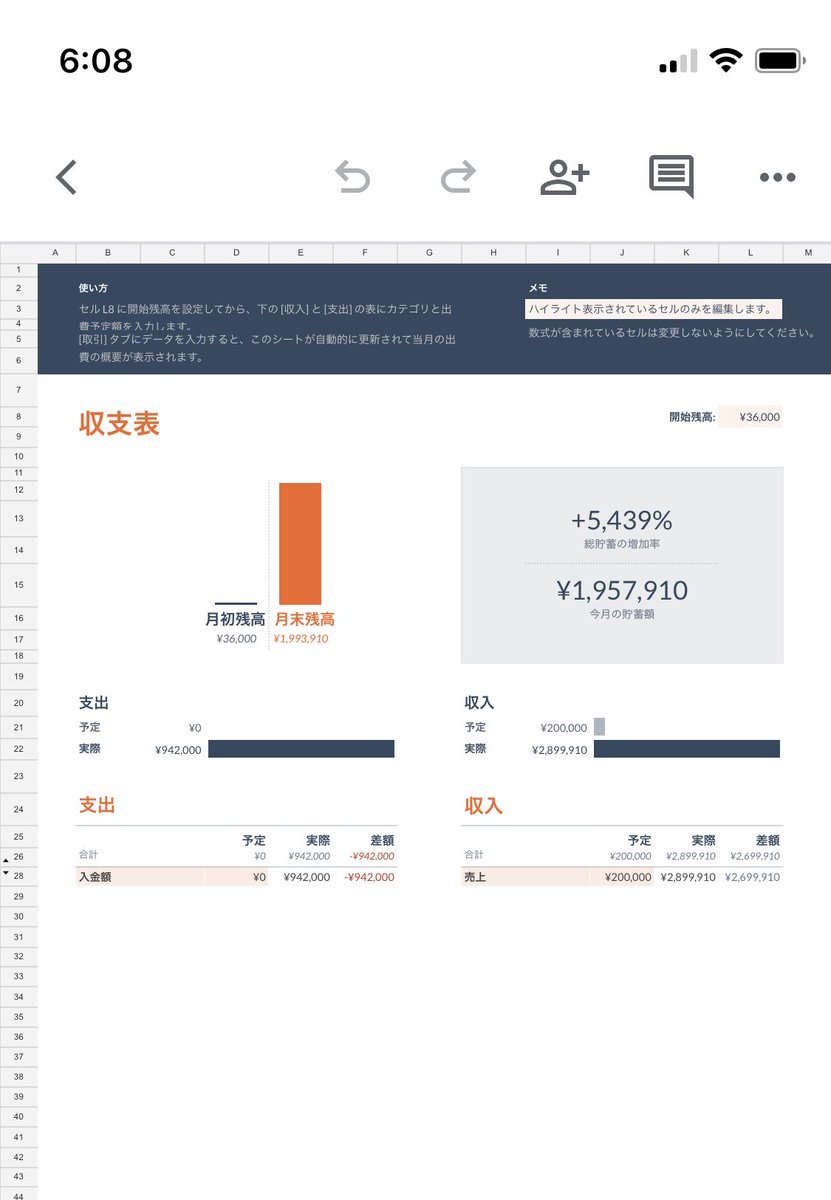This screenshot has height=1200, width=831.
Task: Tap the back arrow icon
Action: (66, 177)
